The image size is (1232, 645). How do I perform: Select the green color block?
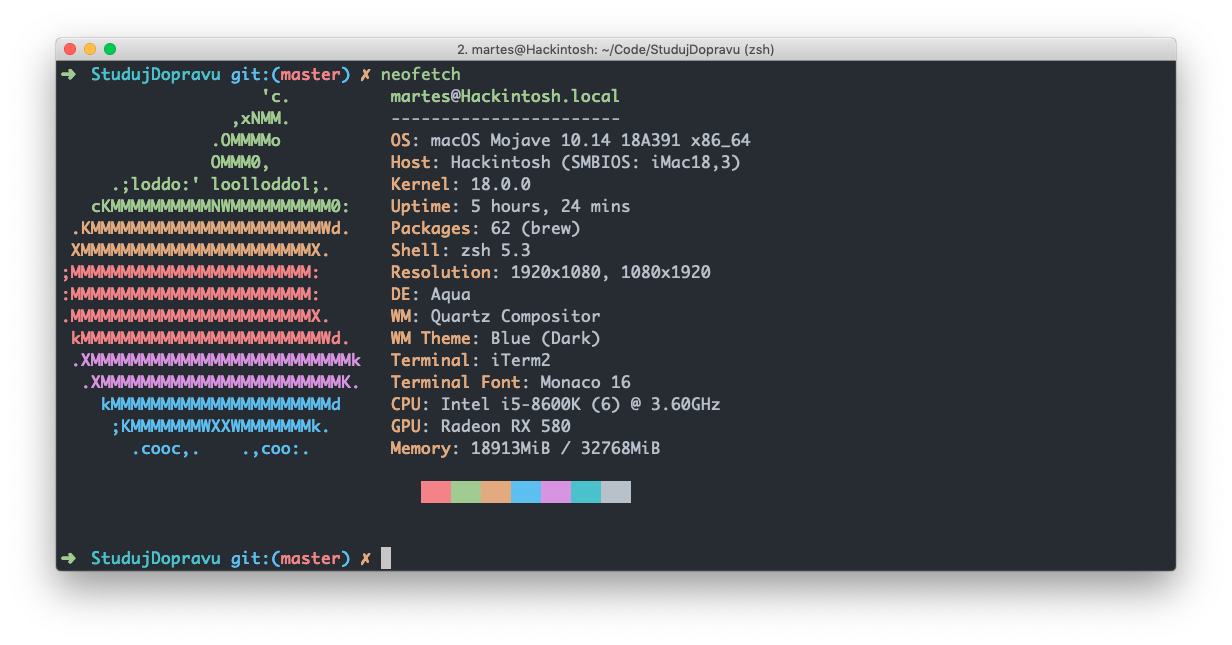pyautogui.click(x=466, y=492)
